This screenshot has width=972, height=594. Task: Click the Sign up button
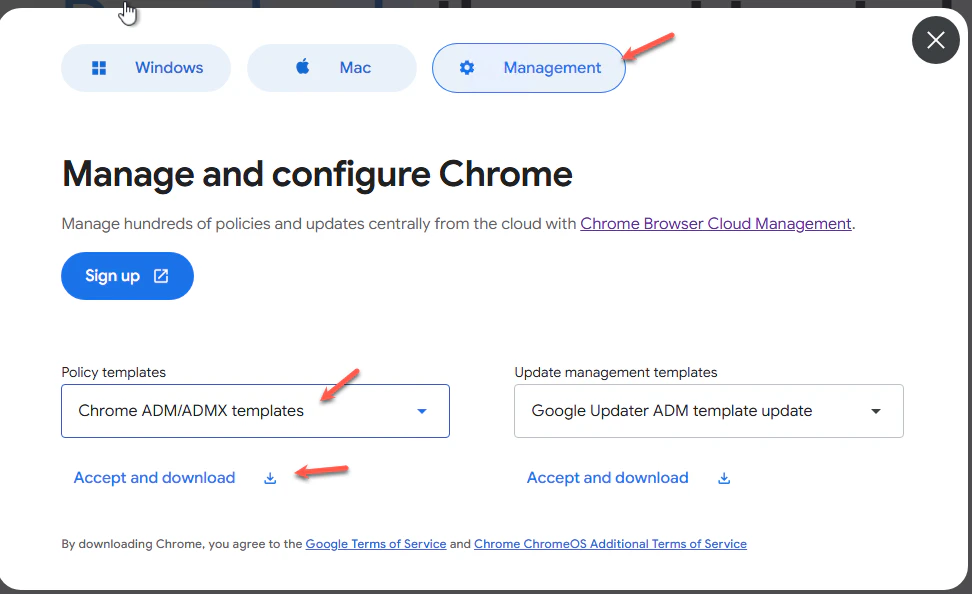pos(127,276)
